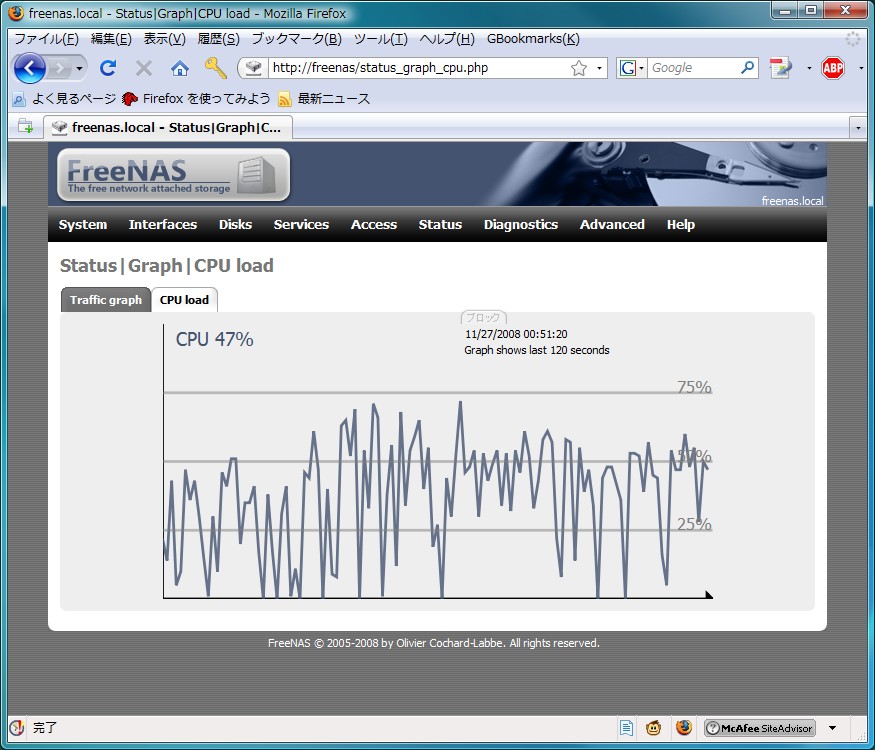Open the 編集(E) menu
Viewport: 875px width, 750px height.
point(111,39)
